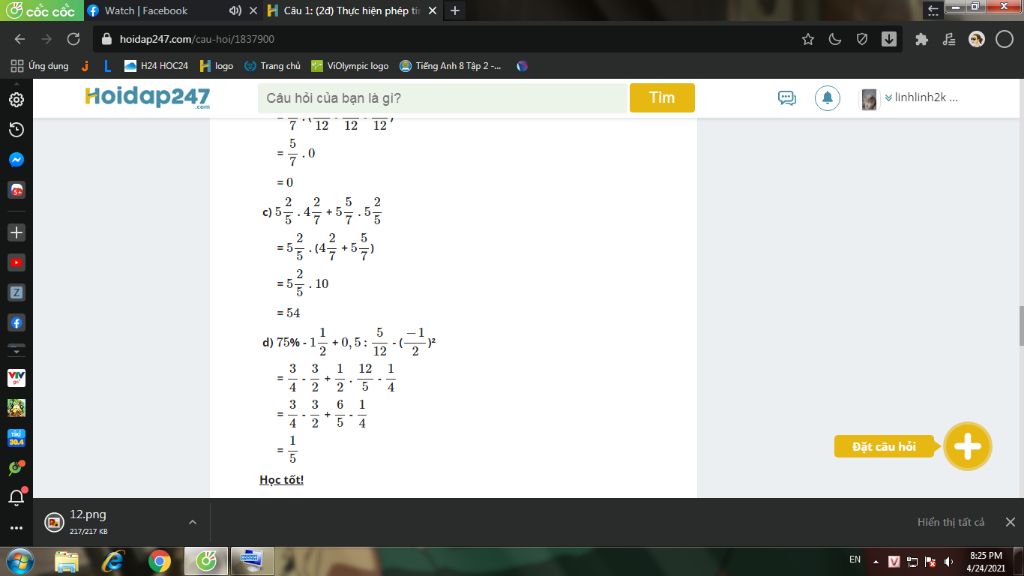Toggle dark mode moon icon

click(x=835, y=39)
